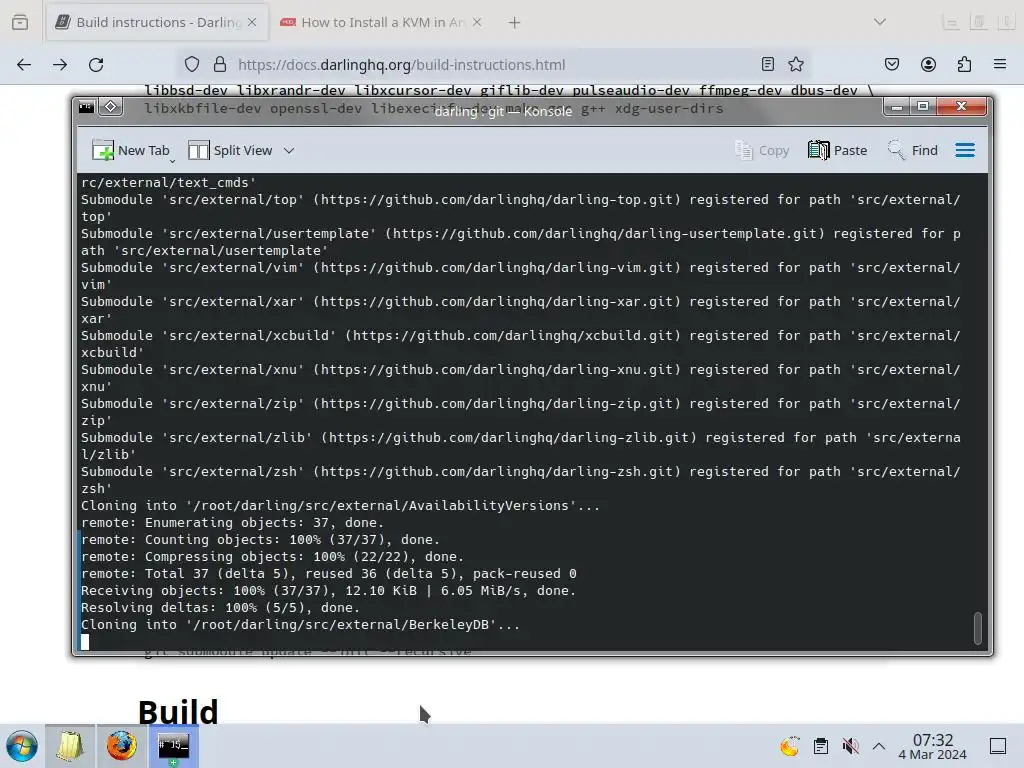
Task: Click the Build heading on the page
Action: point(178,711)
